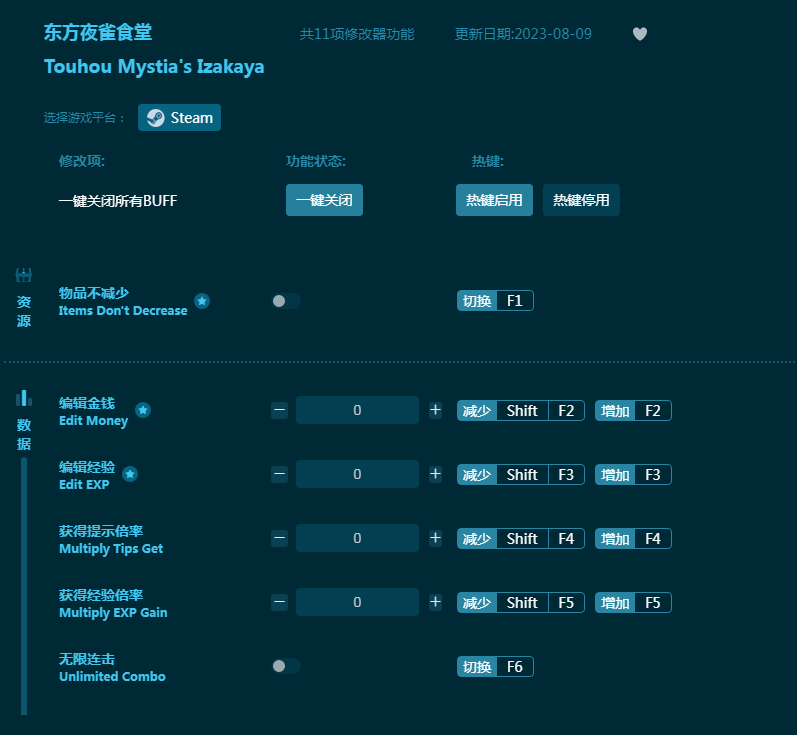
Task: Click the vertical scroll bar under 数据
Action: (24, 586)
